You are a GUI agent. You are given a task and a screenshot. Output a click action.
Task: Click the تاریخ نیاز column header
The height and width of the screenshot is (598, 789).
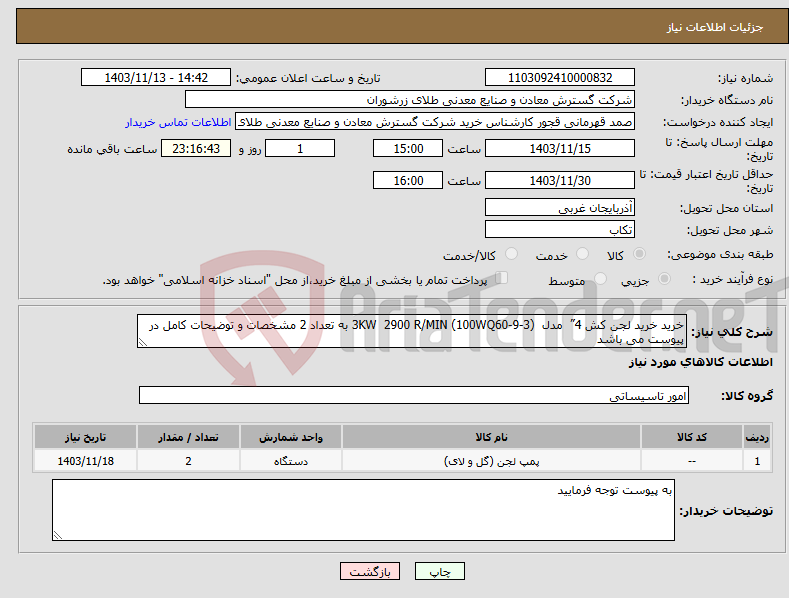(86, 437)
